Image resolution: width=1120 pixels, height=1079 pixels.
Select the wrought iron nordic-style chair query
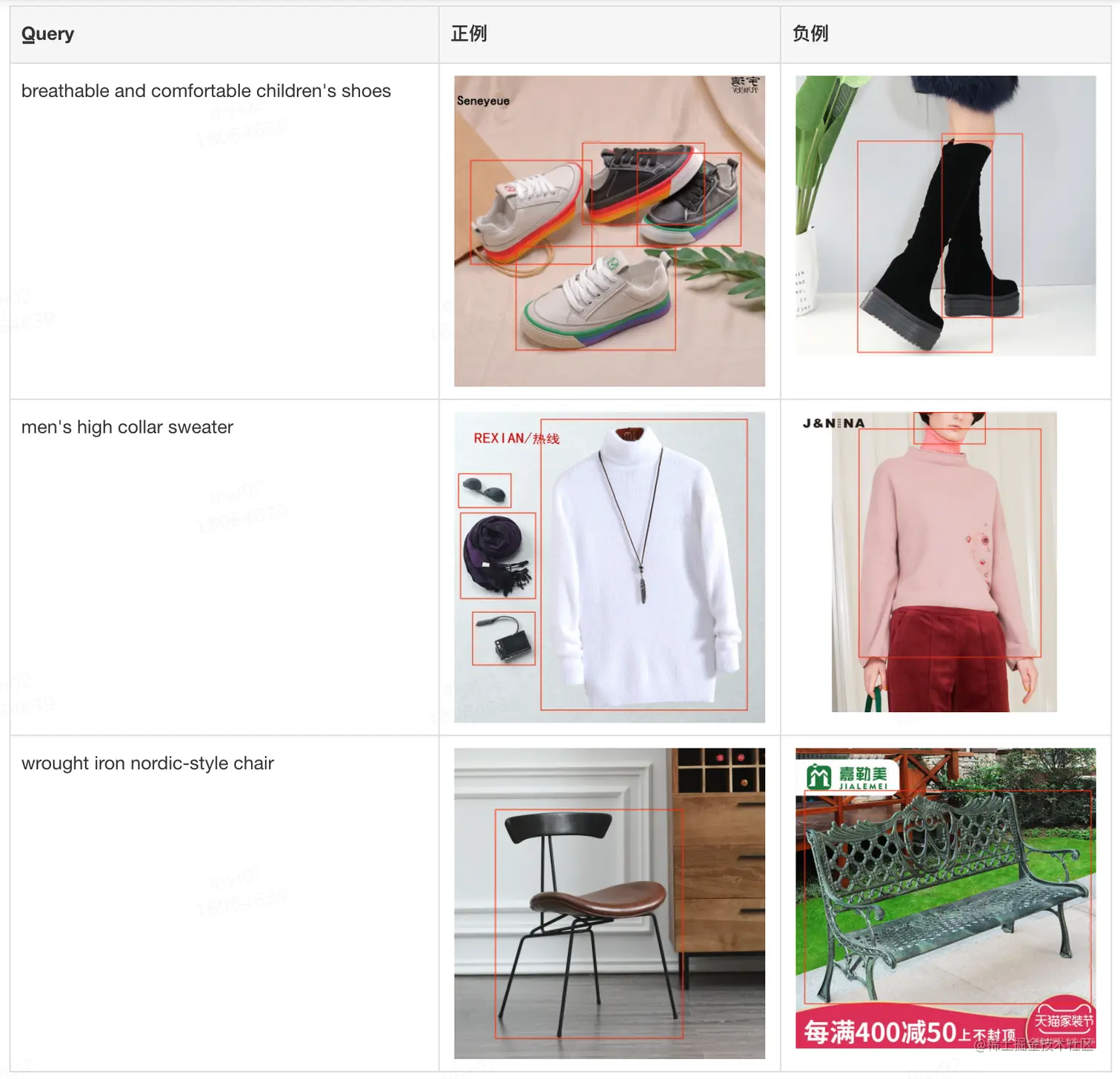(x=147, y=763)
